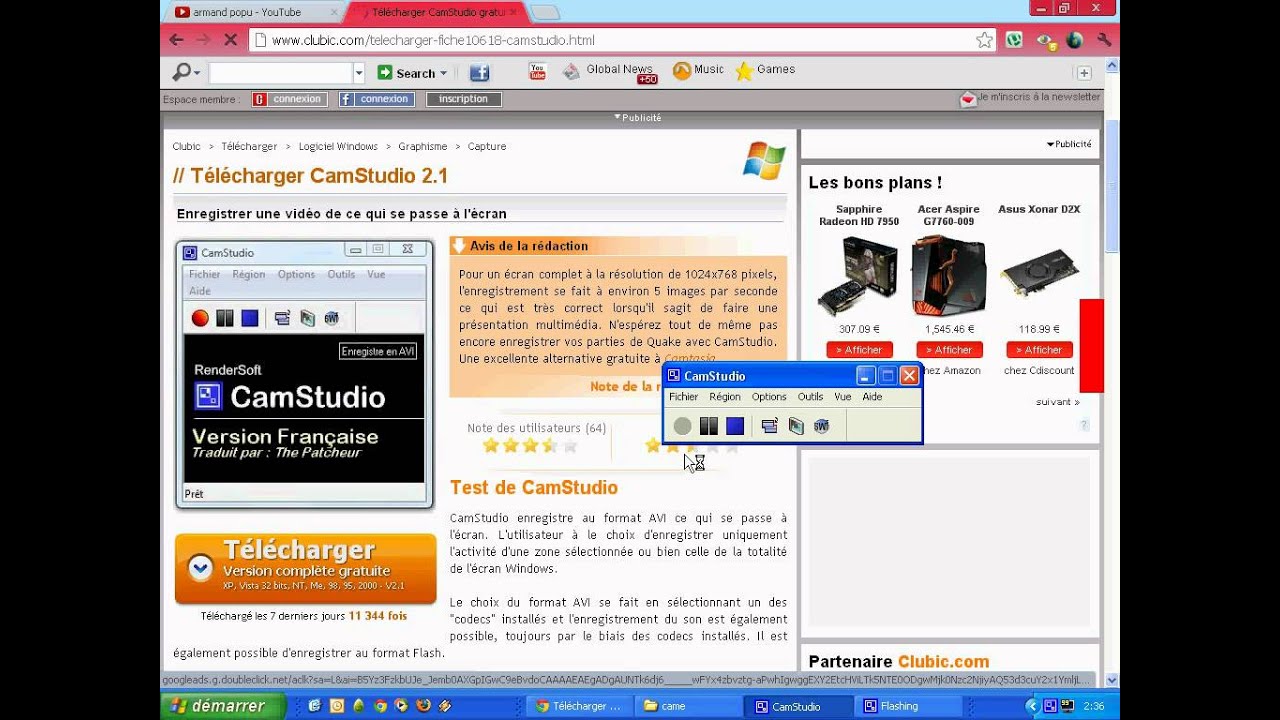Open the Options menu in CamStudio window
The width and height of the screenshot is (1280, 720).
click(x=769, y=397)
